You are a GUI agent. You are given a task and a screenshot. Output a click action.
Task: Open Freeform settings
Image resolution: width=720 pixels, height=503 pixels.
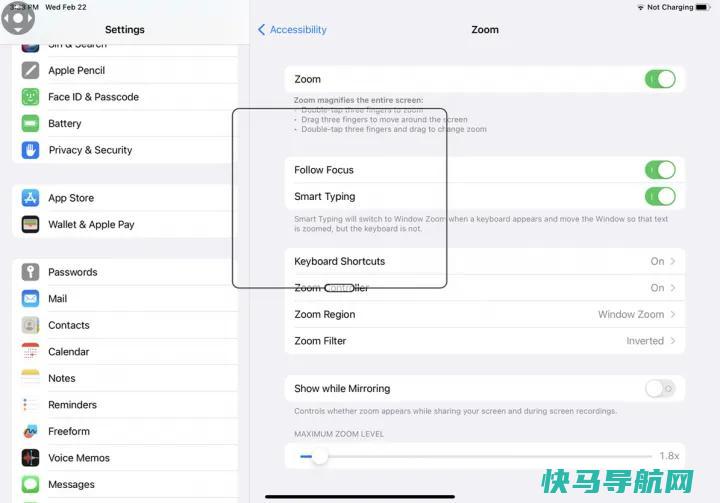pyautogui.click(x=125, y=431)
